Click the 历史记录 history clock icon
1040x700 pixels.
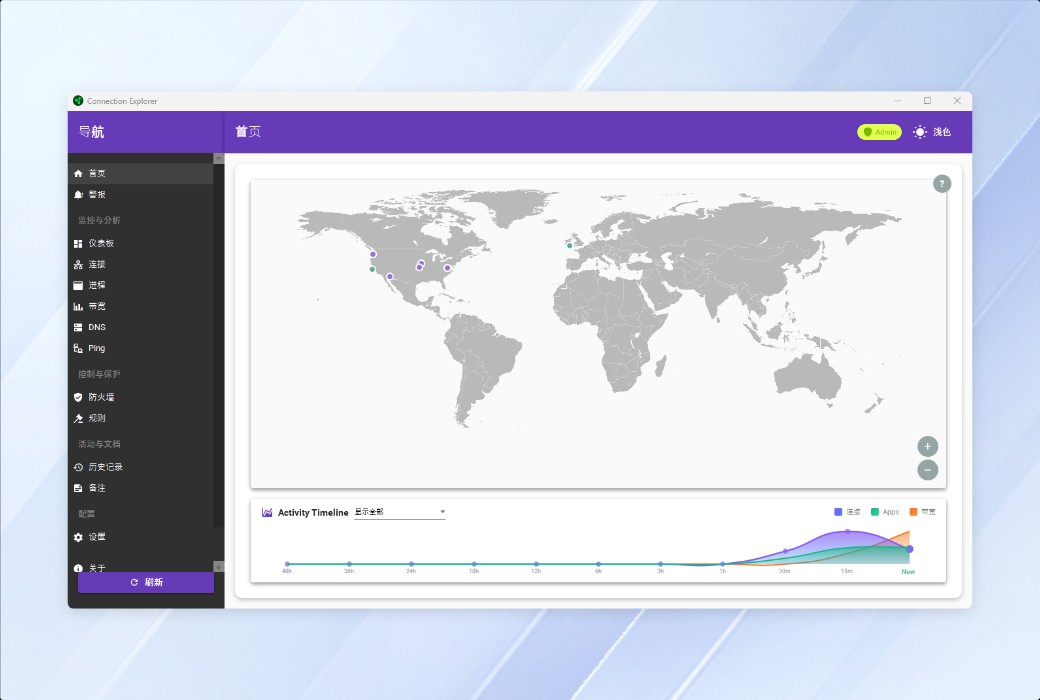click(78, 467)
